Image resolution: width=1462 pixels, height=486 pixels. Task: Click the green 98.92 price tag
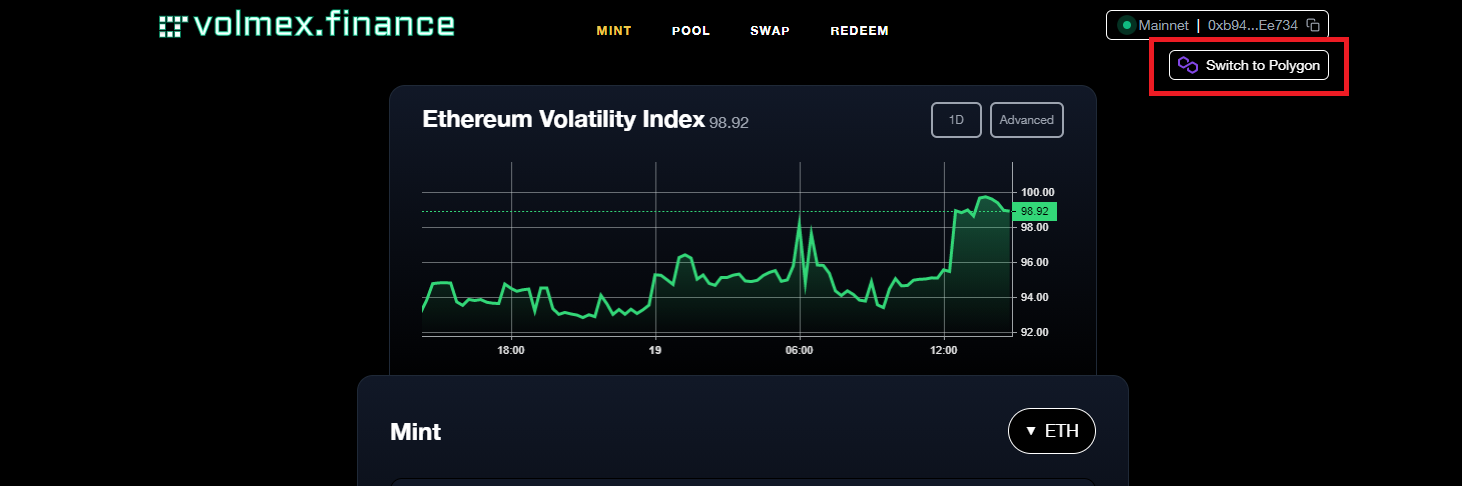tap(1034, 211)
